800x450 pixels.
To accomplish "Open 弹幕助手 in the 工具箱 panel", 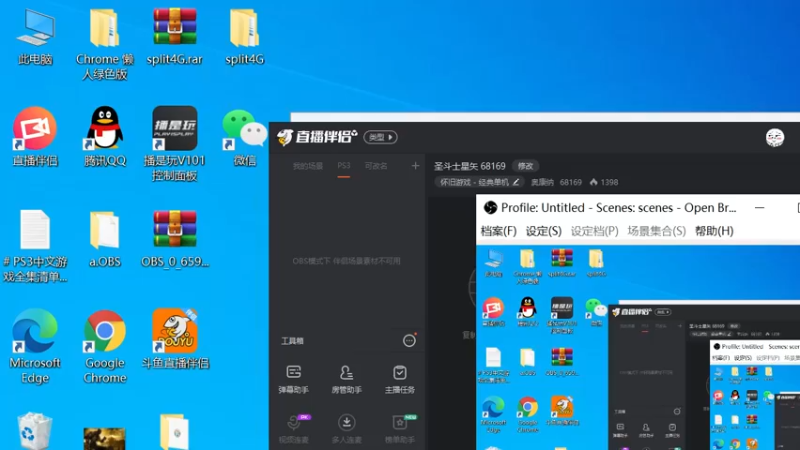I will [x=293, y=380].
